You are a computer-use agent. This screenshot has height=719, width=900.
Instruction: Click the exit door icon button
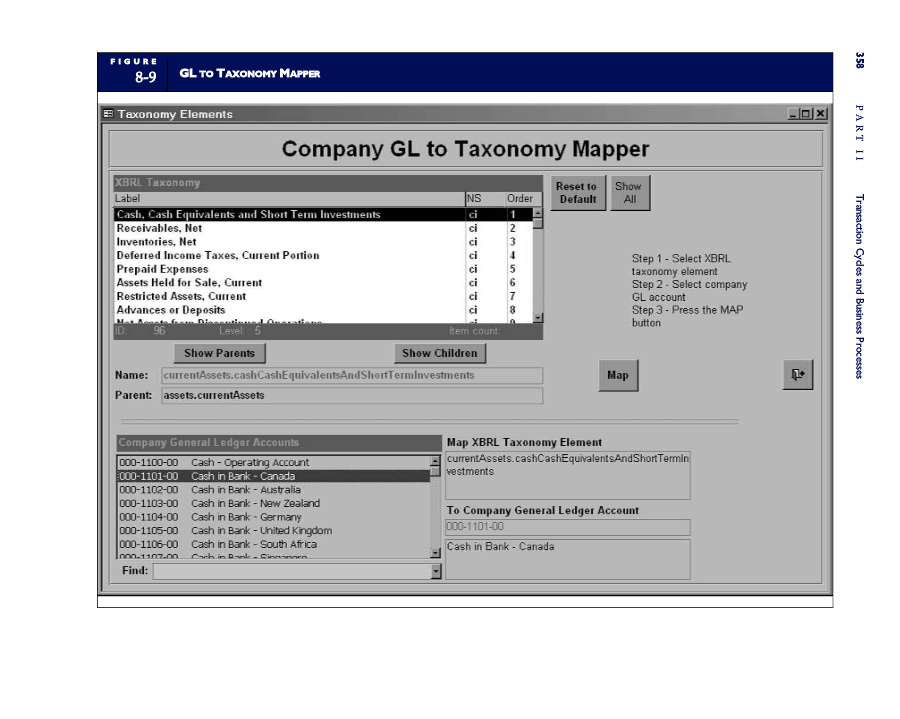coord(797,374)
